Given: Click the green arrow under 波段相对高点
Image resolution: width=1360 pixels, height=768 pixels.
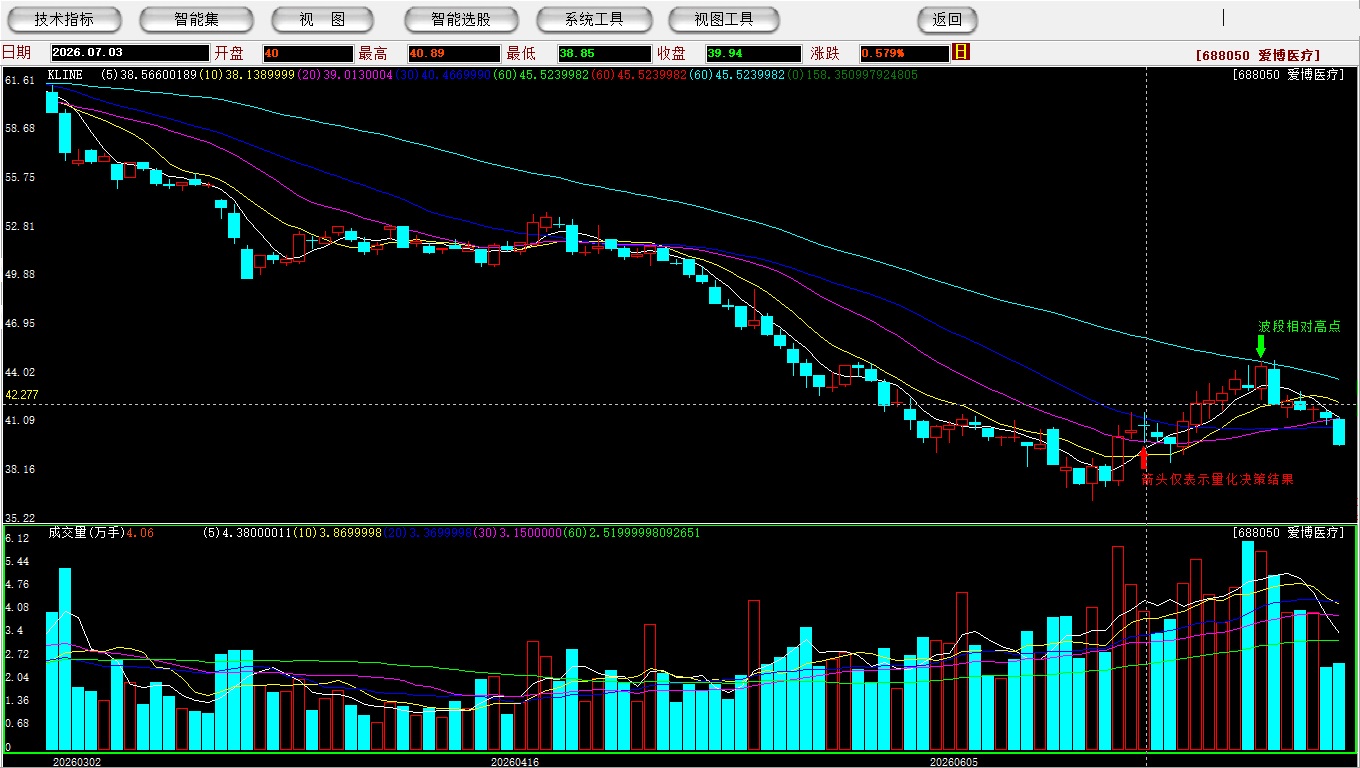Looking at the screenshot, I should 1260,346.
